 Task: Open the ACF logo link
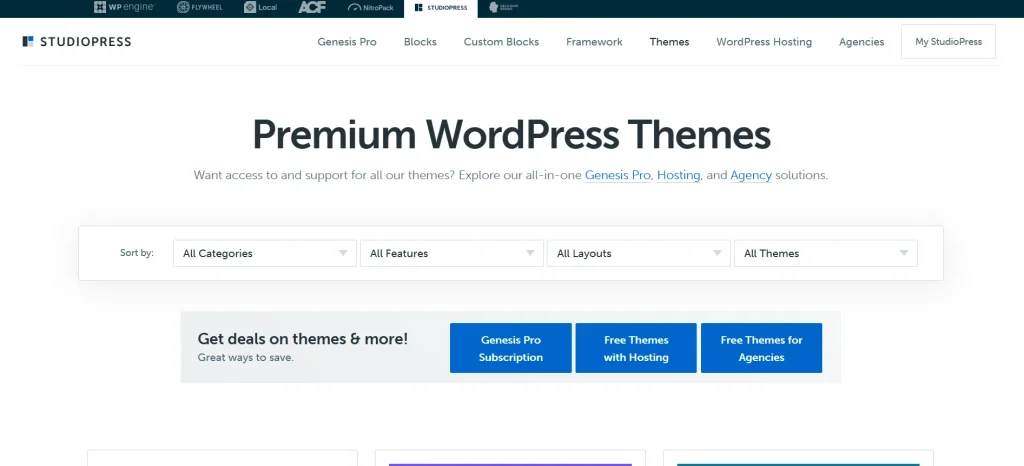click(311, 8)
